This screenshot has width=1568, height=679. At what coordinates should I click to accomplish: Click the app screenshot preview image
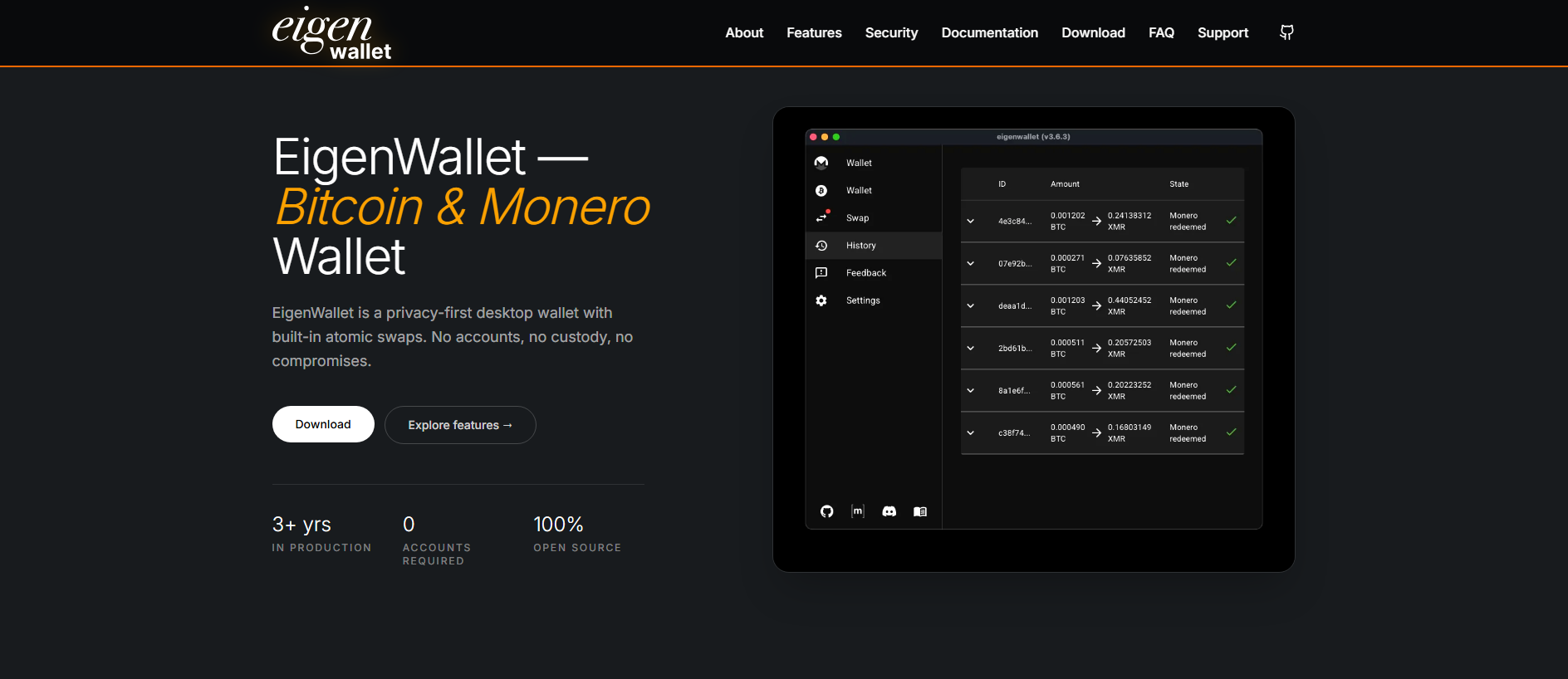[x=1034, y=339]
